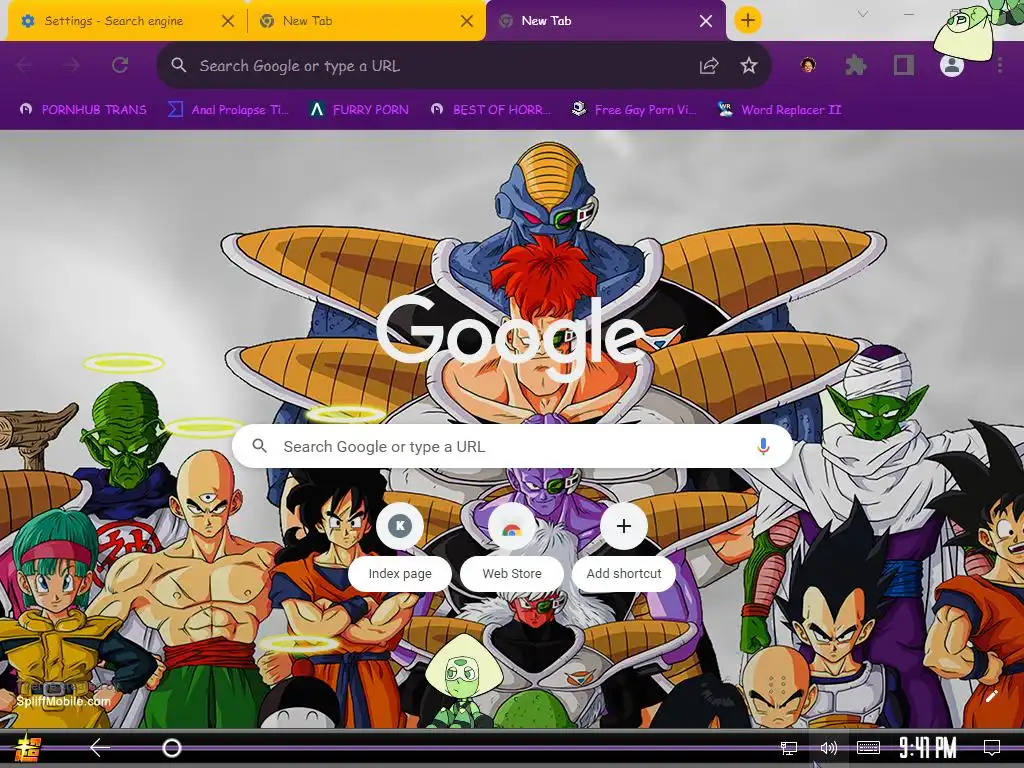Minimize the browser window
The height and width of the screenshot is (768, 1024).
tap(908, 14)
